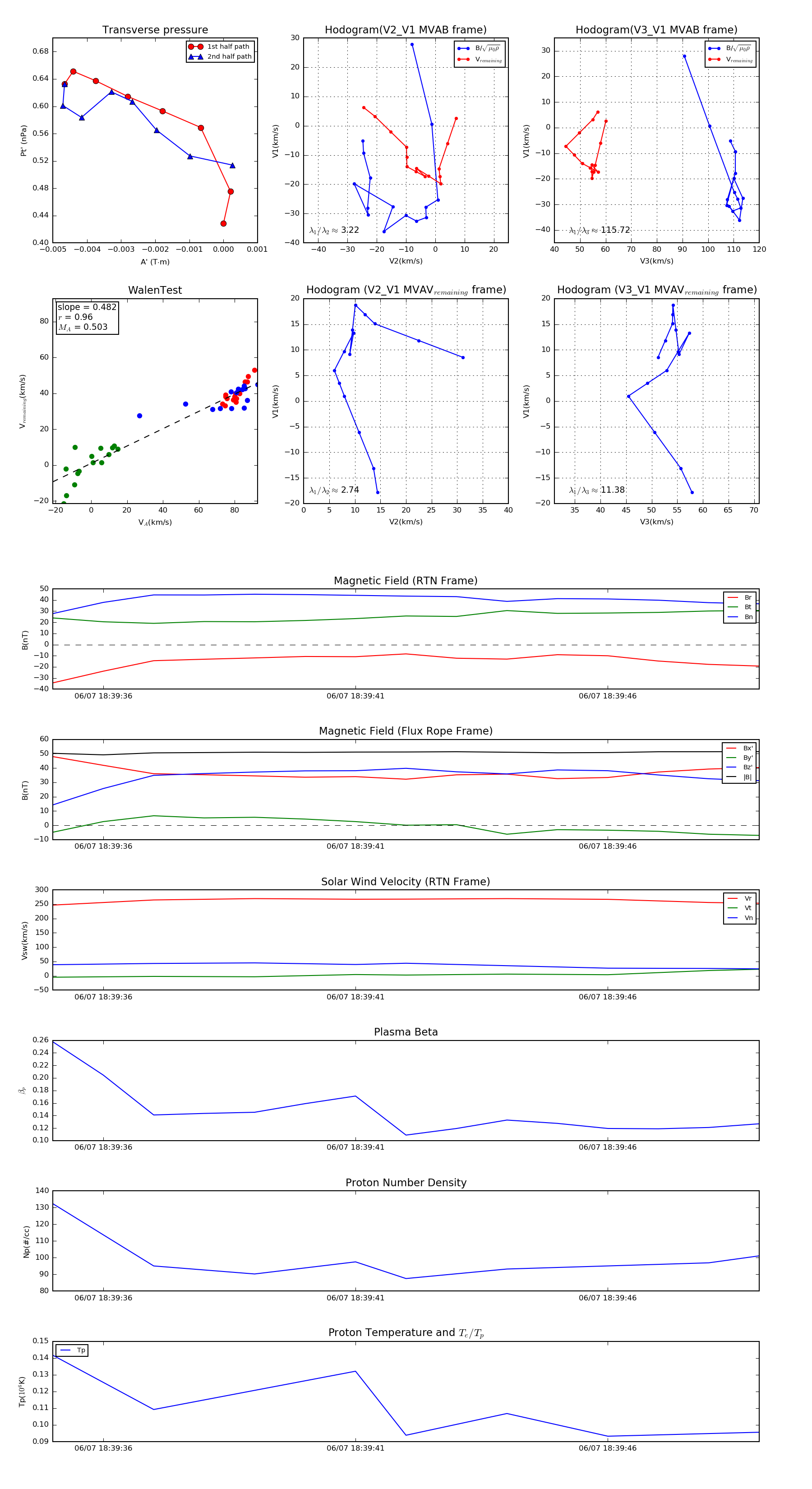Click the By' legend entry
812x1489 pixels.
click(740, 758)
